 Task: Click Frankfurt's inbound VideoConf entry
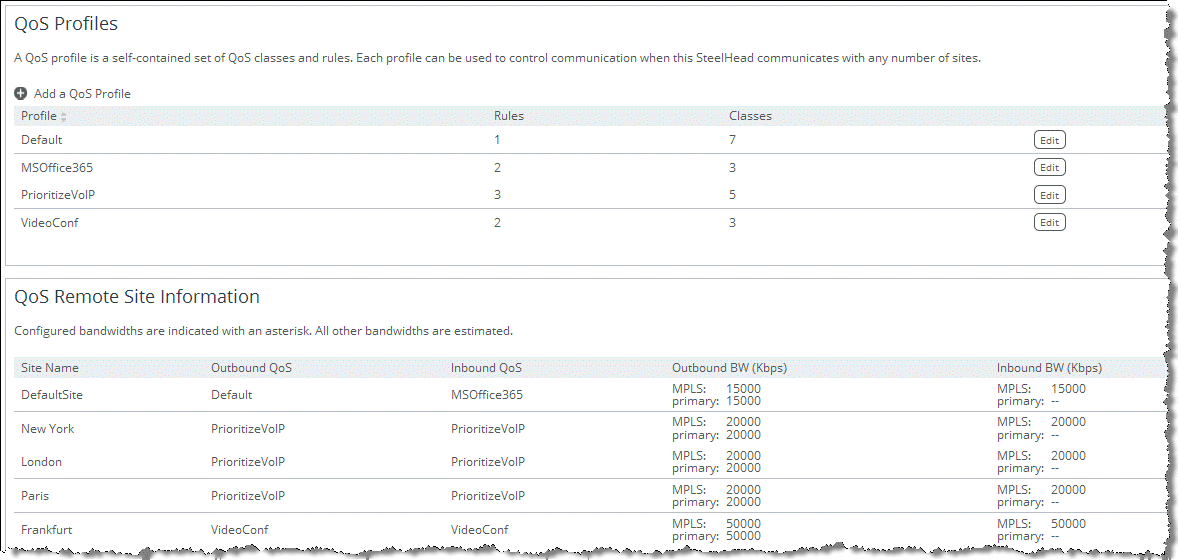[479, 529]
